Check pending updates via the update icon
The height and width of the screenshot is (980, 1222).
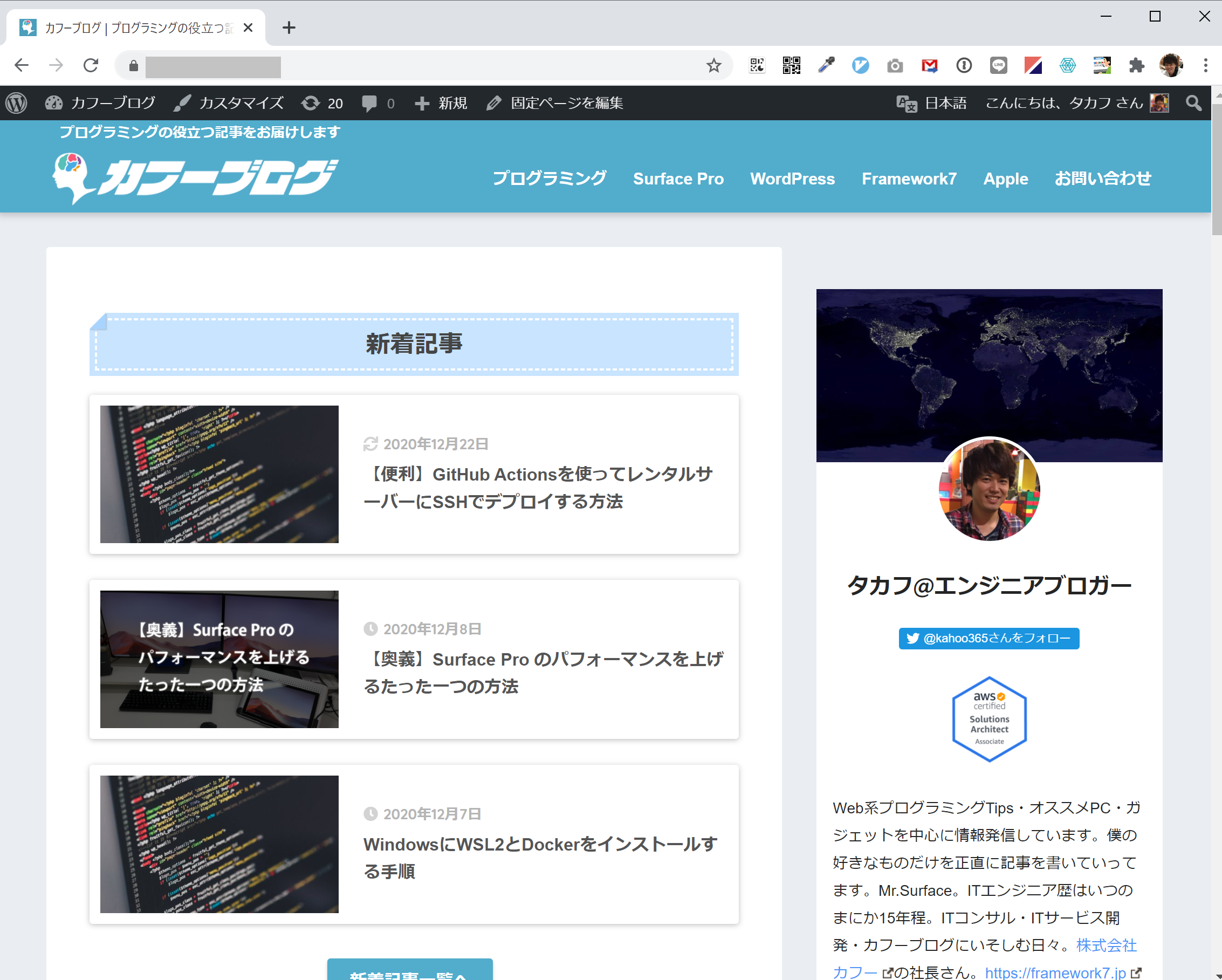click(311, 102)
